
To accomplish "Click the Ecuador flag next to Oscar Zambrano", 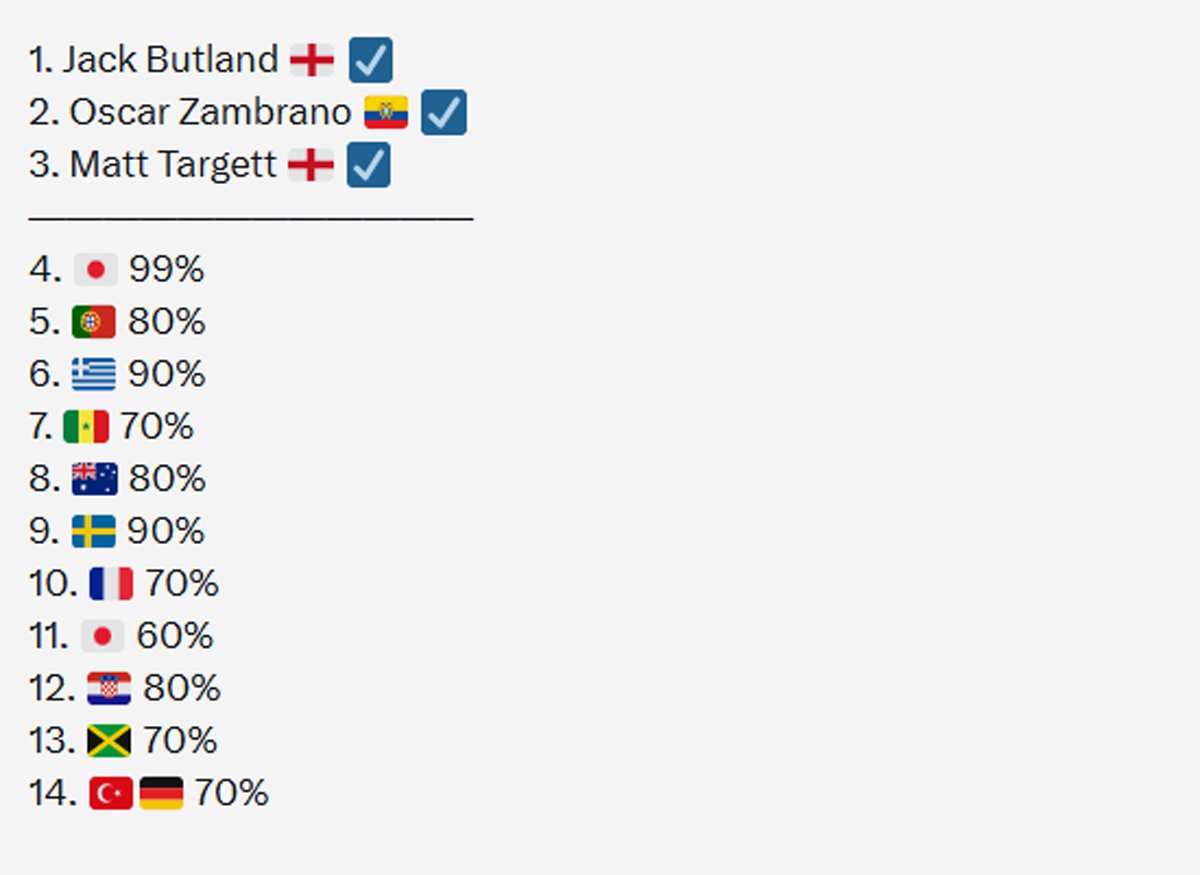I will point(386,112).
